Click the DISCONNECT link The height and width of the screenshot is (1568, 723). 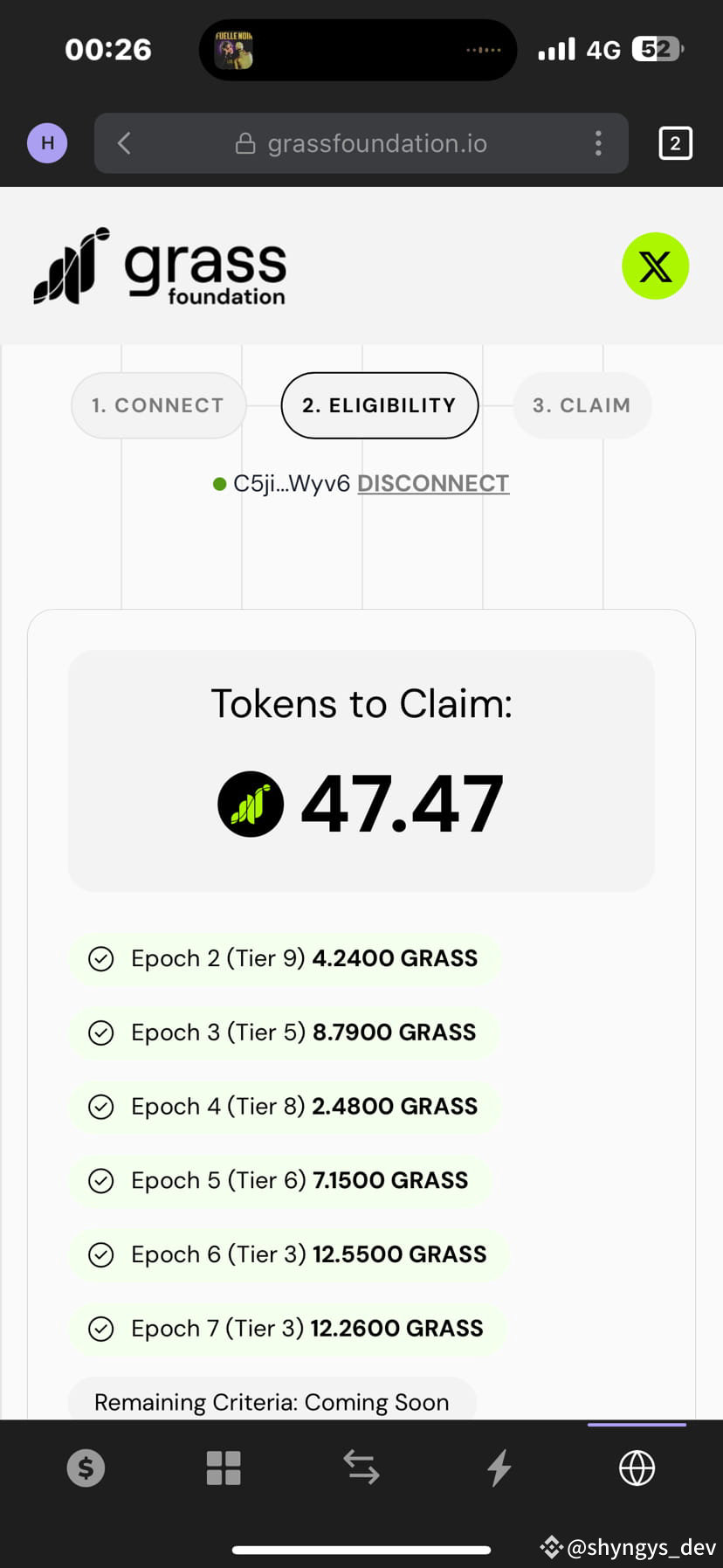pyautogui.click(x=433, y=482)
